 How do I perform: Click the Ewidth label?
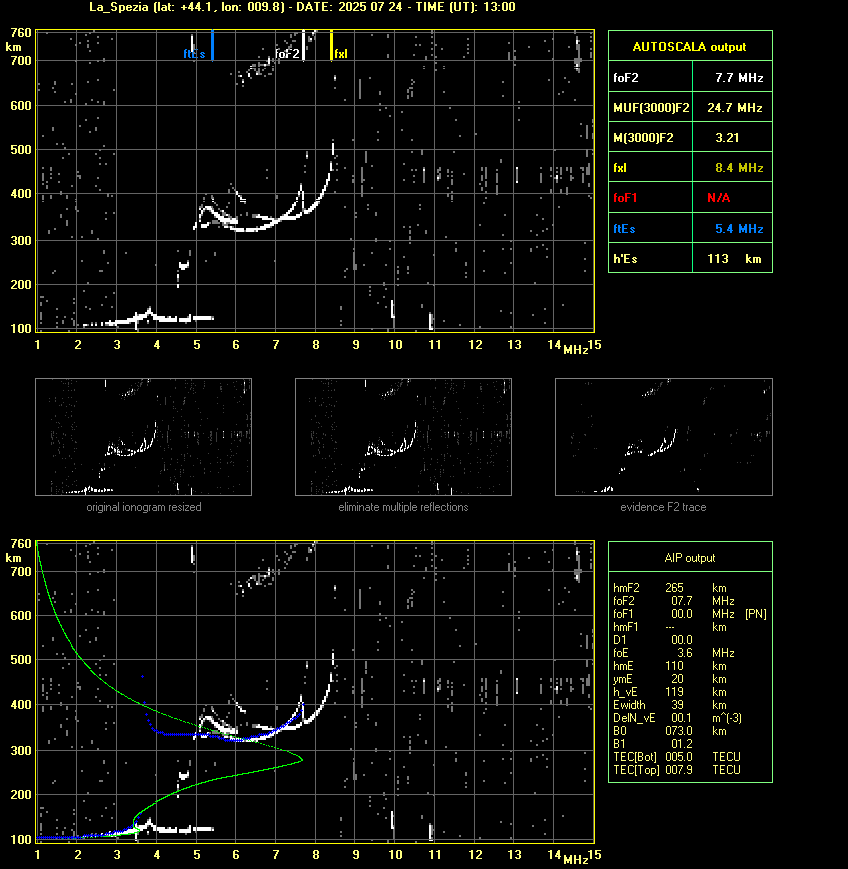(630, 705)
